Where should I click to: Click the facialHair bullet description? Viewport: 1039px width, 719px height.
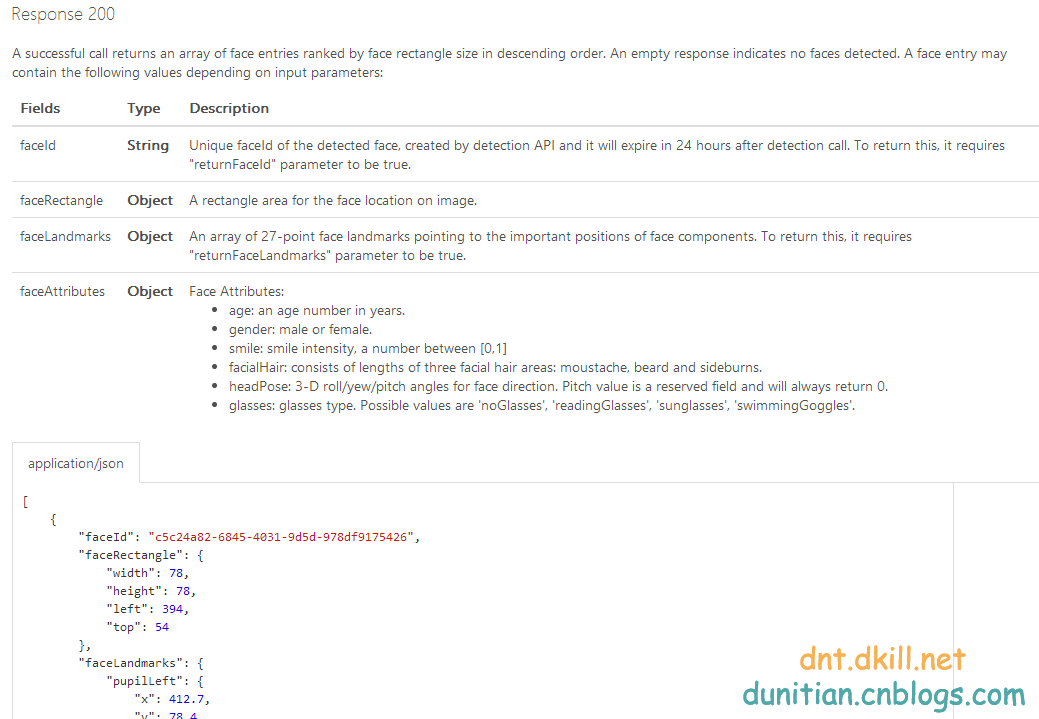pyautogui.click(x=496, y=367)
